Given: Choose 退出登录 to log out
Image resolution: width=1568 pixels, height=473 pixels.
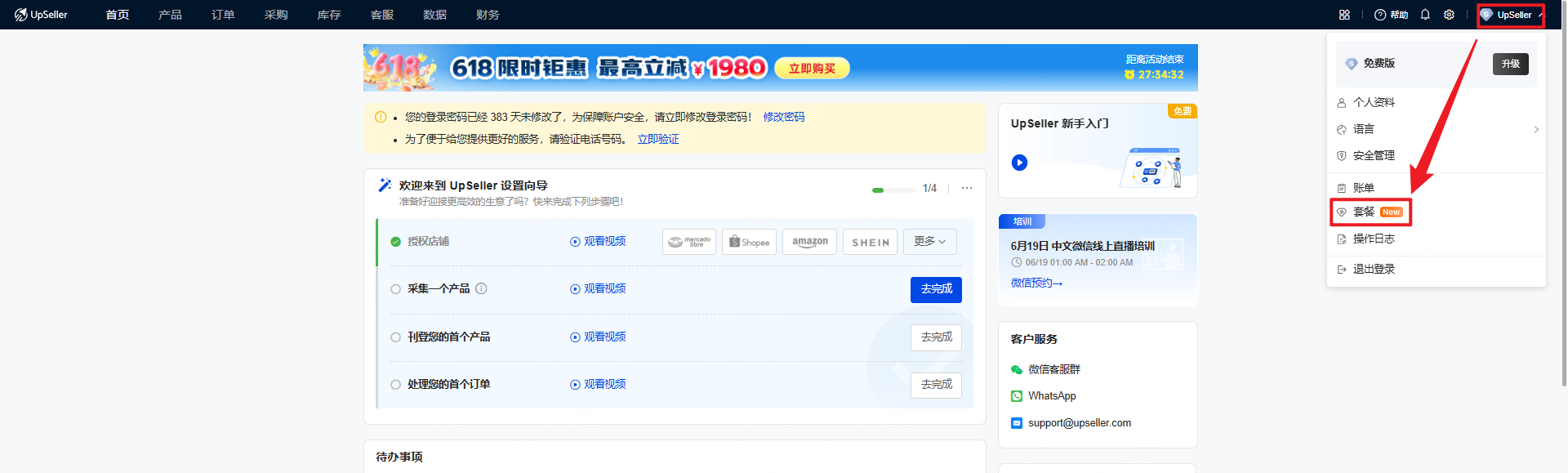Looking at the screenshot, I should (x=1437, y=270).
